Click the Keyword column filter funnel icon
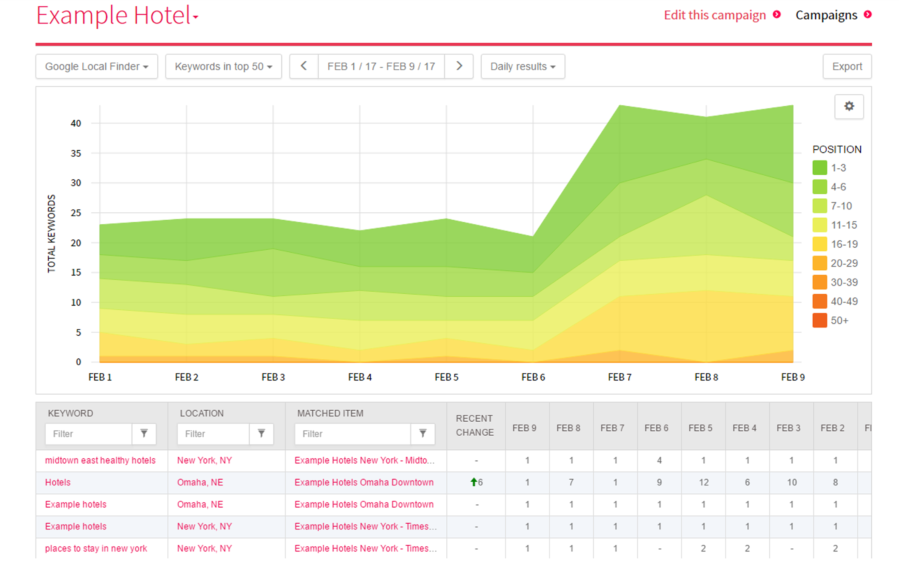 tap(145, 434)
